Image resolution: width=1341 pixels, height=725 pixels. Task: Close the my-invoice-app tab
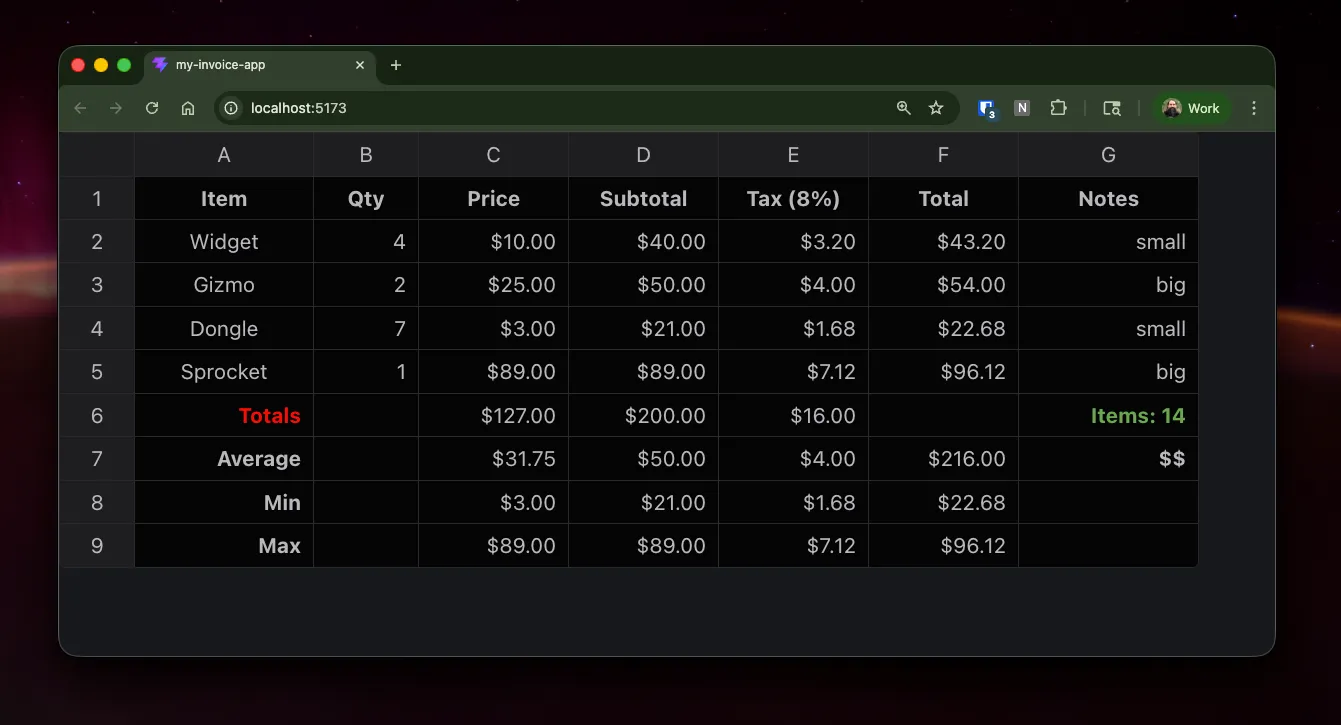(x=360, y=65)
